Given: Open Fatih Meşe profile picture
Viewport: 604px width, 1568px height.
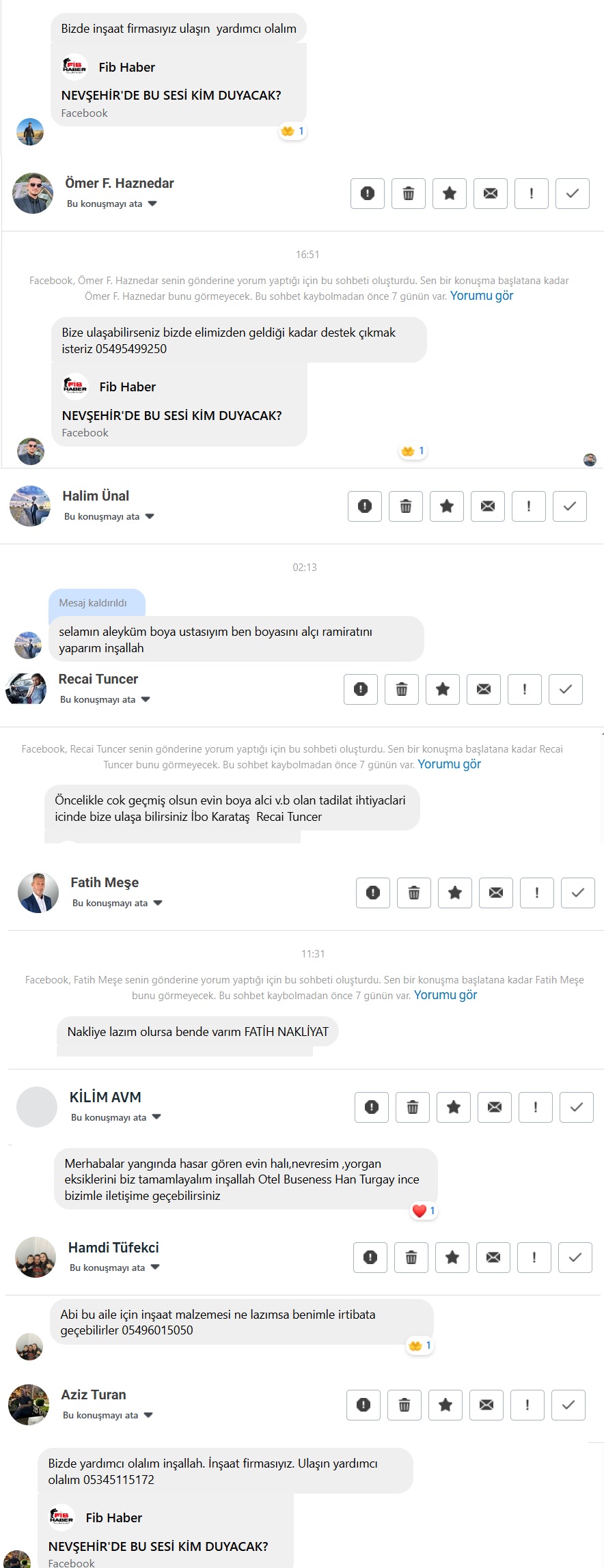Looking at the screenshot, I should 38,893.
